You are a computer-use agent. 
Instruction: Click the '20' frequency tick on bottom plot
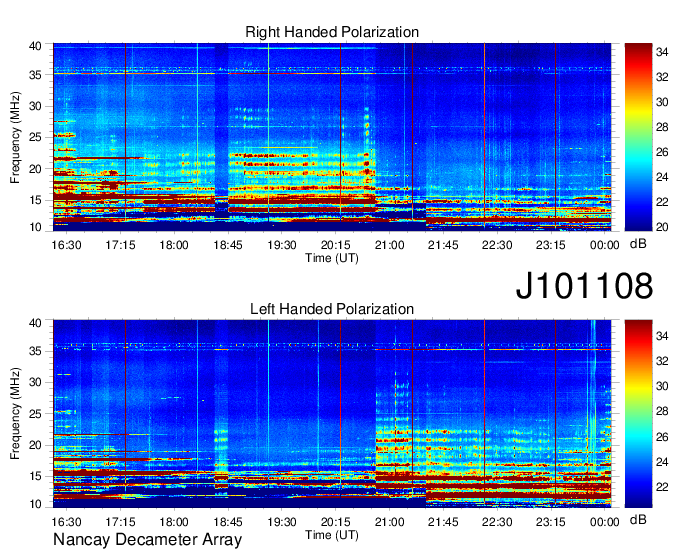[35, 445]
